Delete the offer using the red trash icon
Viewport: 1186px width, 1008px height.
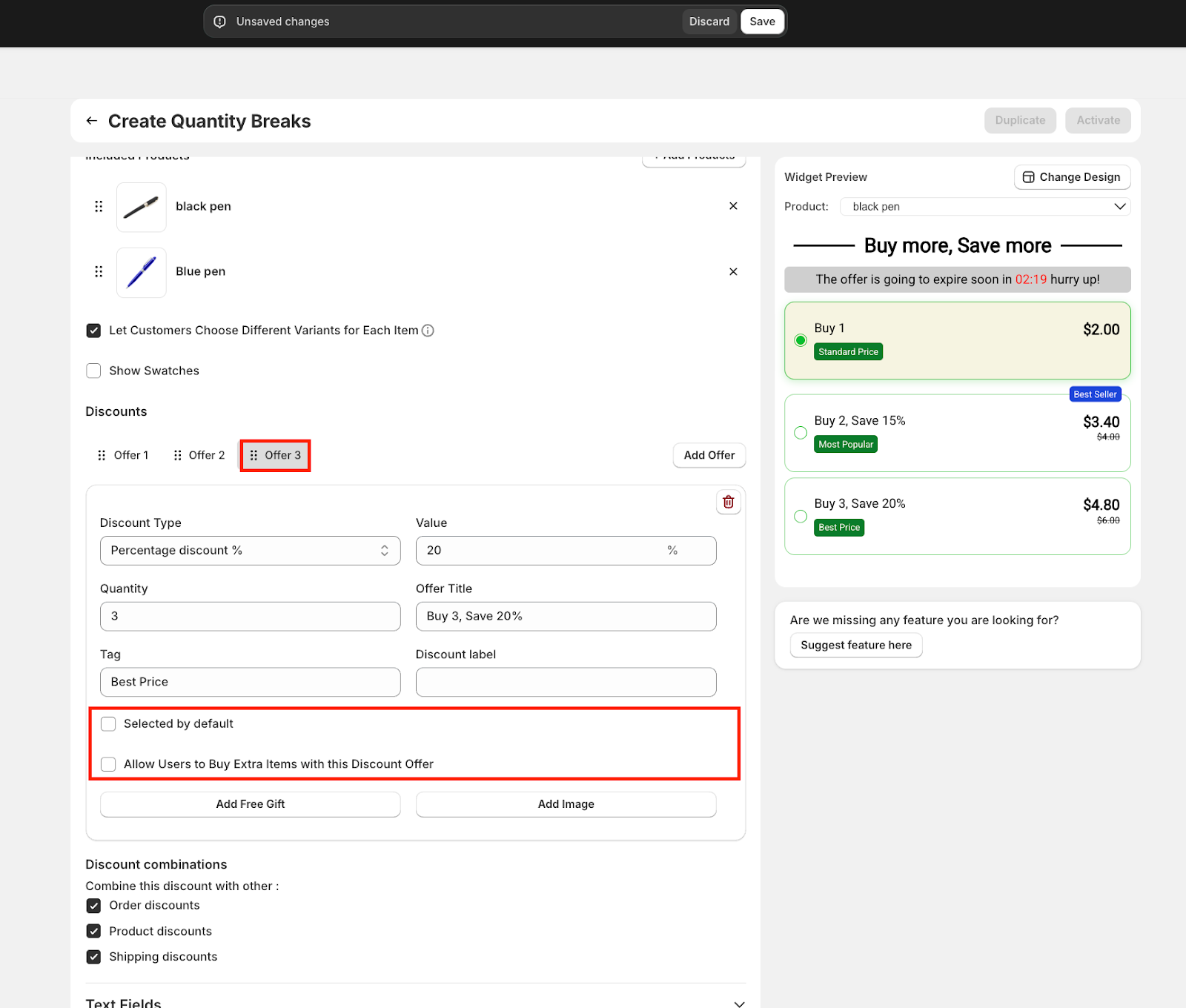point(728,502)
